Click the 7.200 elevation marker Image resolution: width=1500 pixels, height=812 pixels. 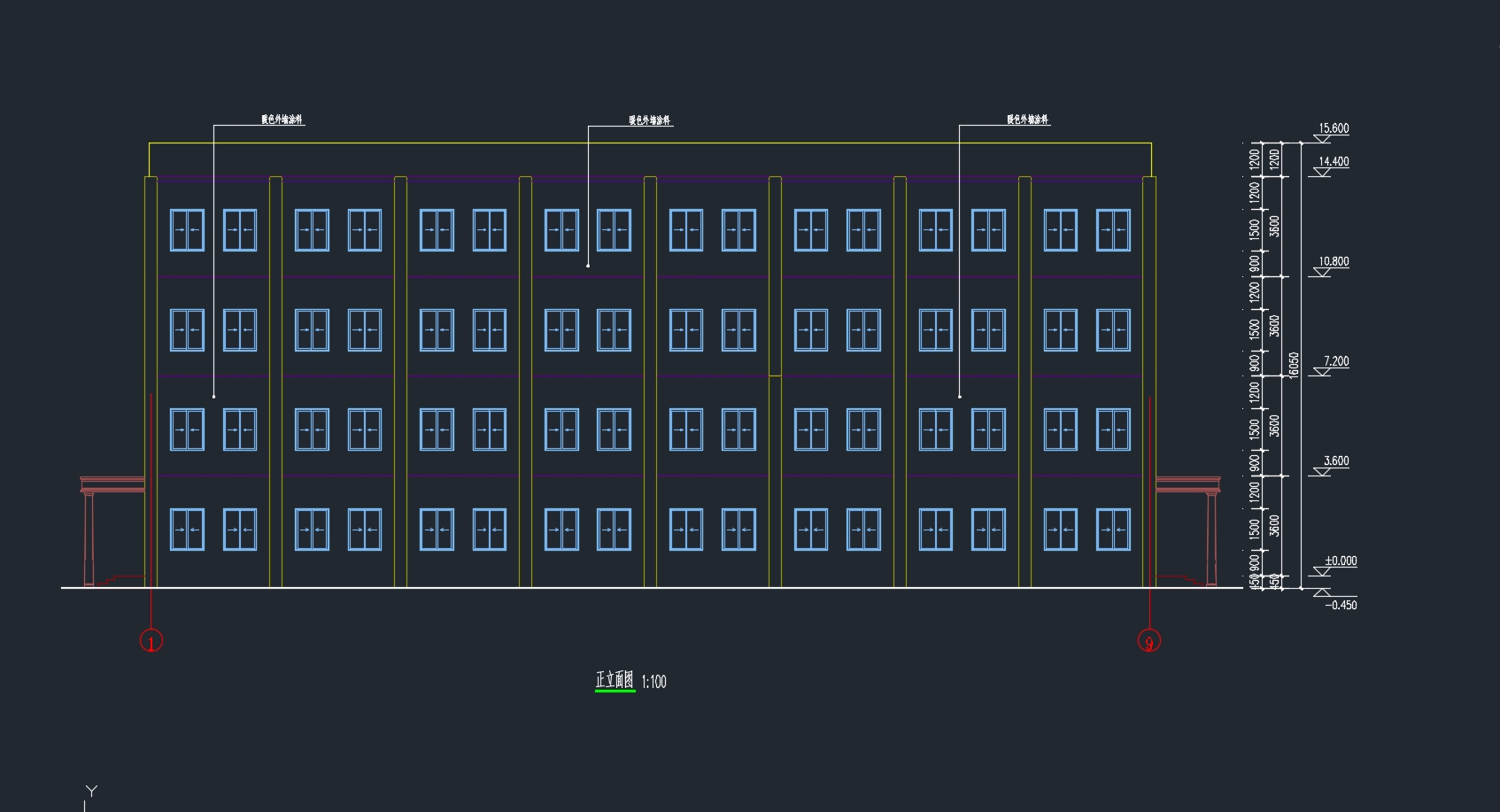click(1334, 363)
